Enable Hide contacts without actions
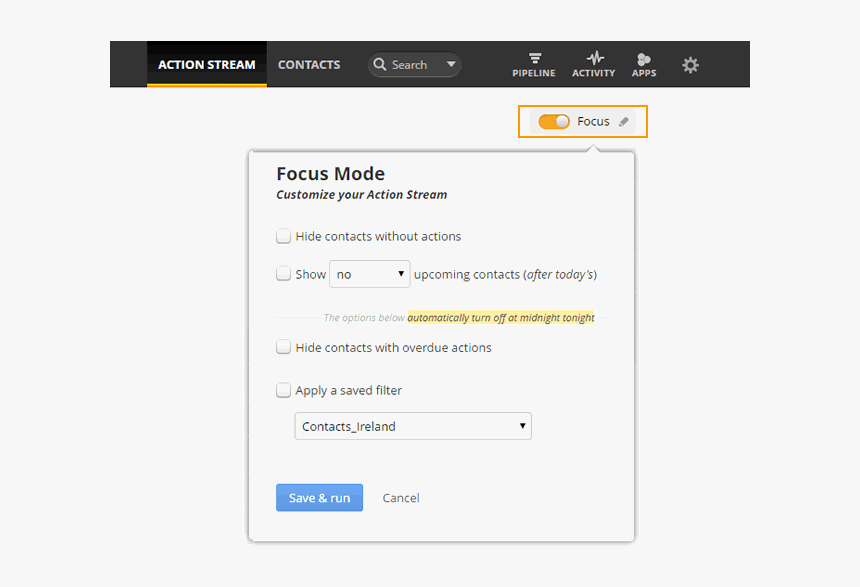Image resolution: width=860 pixels, height=587 pixels. [284, 237]
